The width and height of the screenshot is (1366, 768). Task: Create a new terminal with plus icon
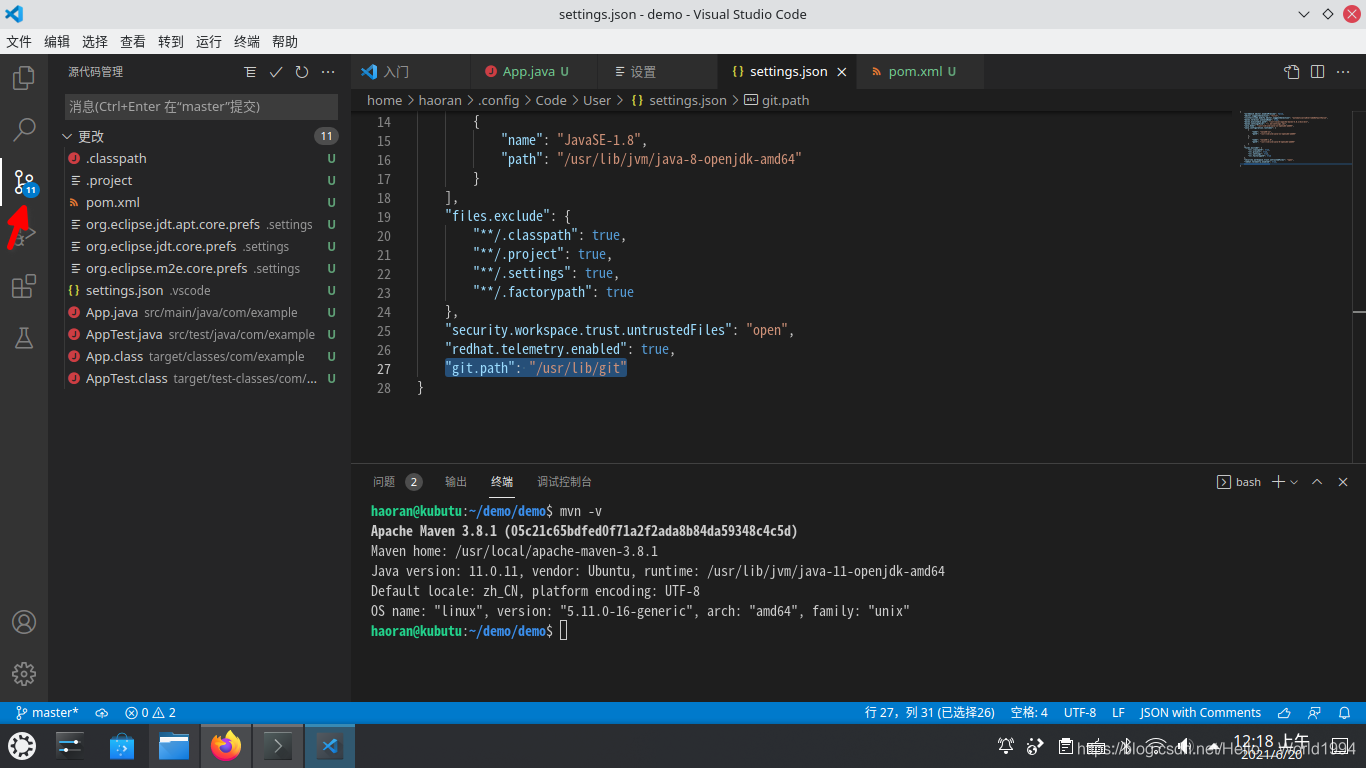[1278, 482]
